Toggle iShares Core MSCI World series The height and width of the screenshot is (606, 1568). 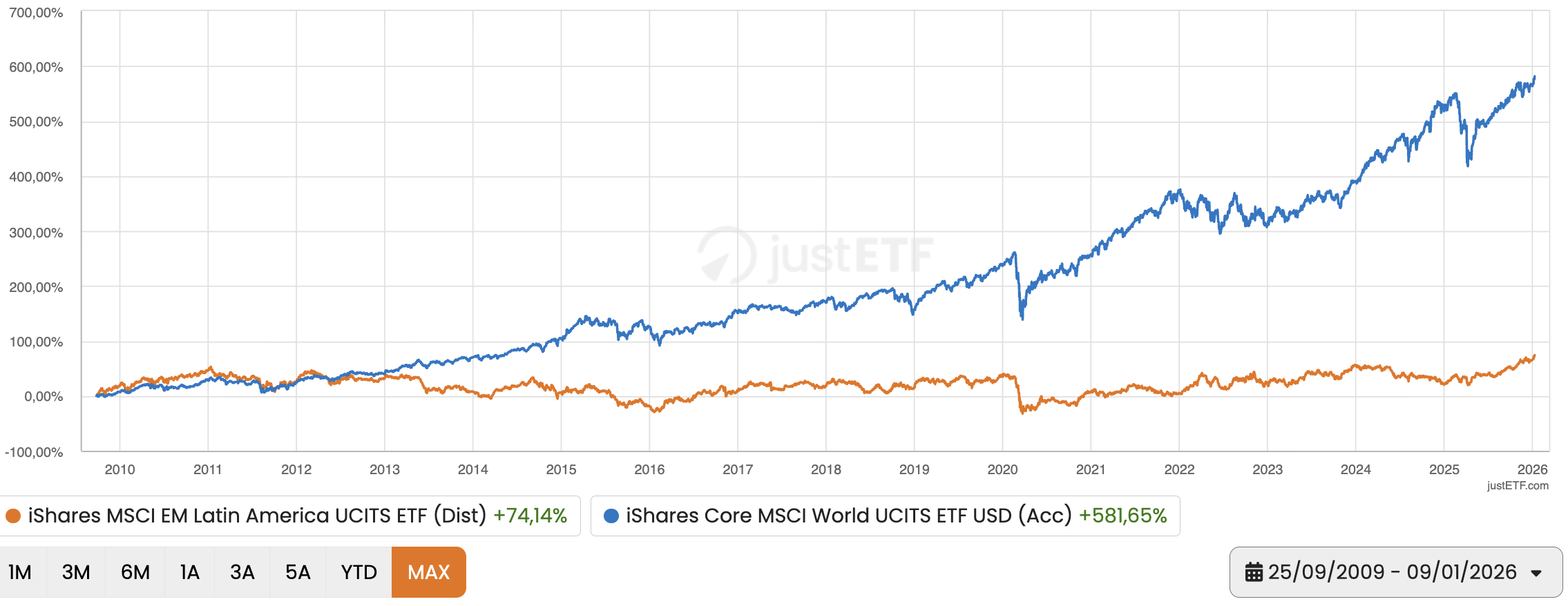[x=848, y=516]
